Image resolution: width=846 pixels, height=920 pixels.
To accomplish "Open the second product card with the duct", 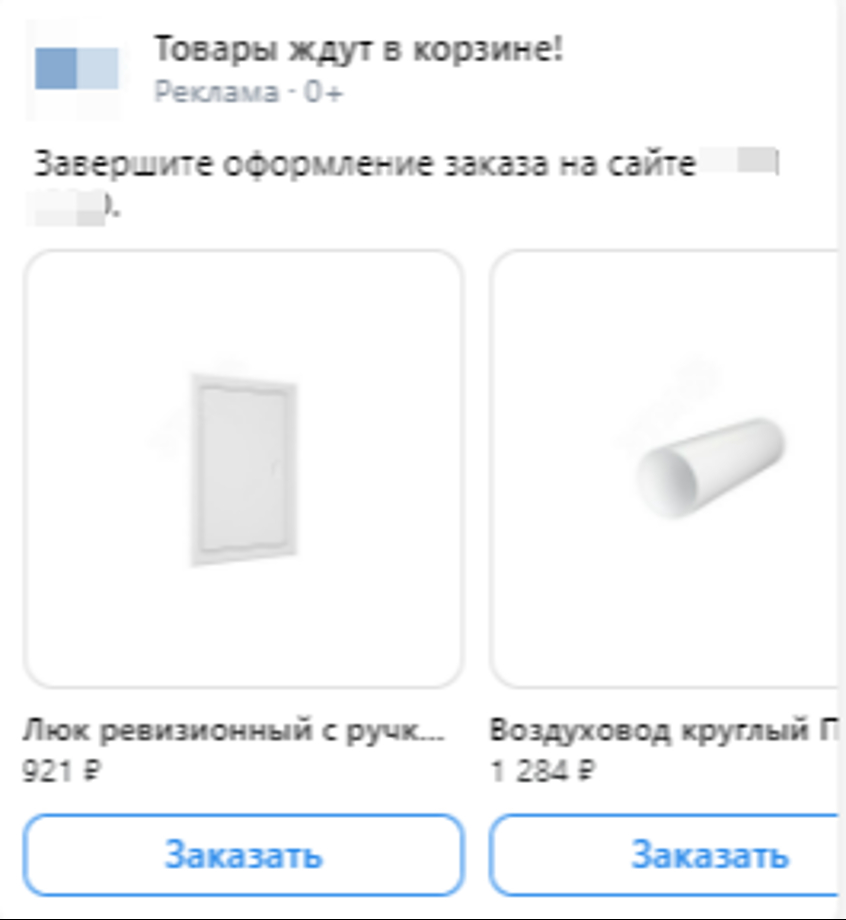I will 665,469.
